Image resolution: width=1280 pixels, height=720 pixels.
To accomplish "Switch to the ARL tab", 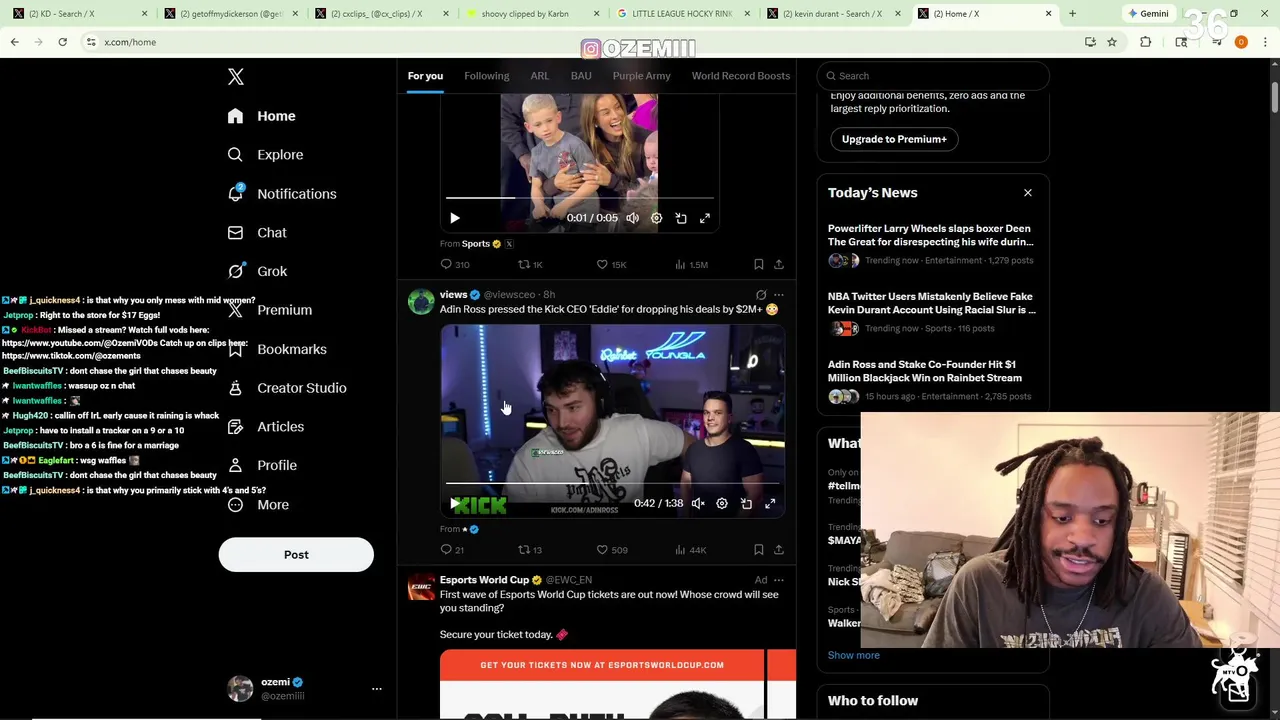I will pos(540,76).
